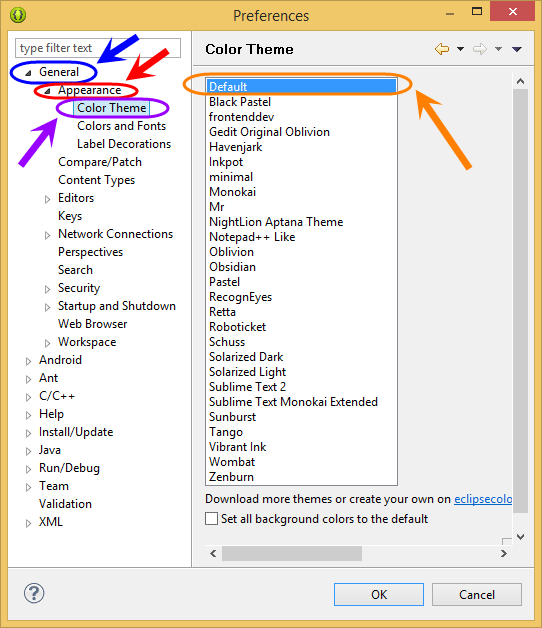Viewport: 542px width, 628px height.
Task: Click the Eclipse window icon in title bar
Action: (18, 15)
